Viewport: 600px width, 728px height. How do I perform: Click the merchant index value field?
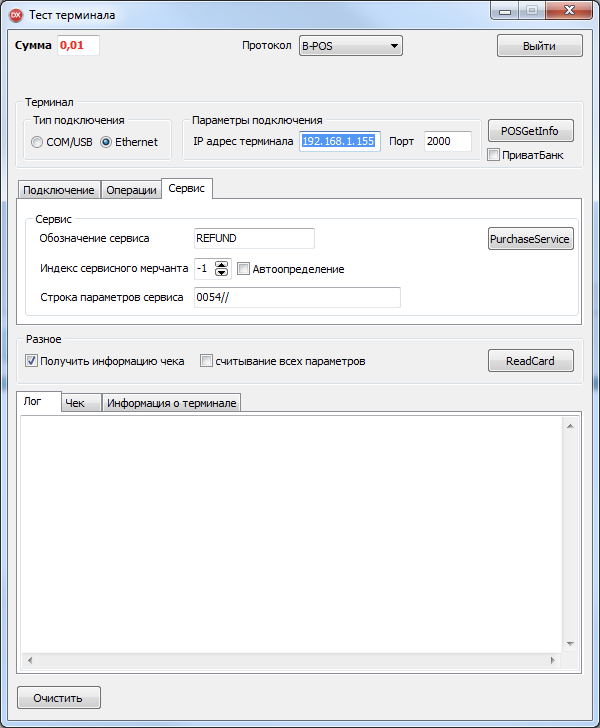[x=204, y=268]
